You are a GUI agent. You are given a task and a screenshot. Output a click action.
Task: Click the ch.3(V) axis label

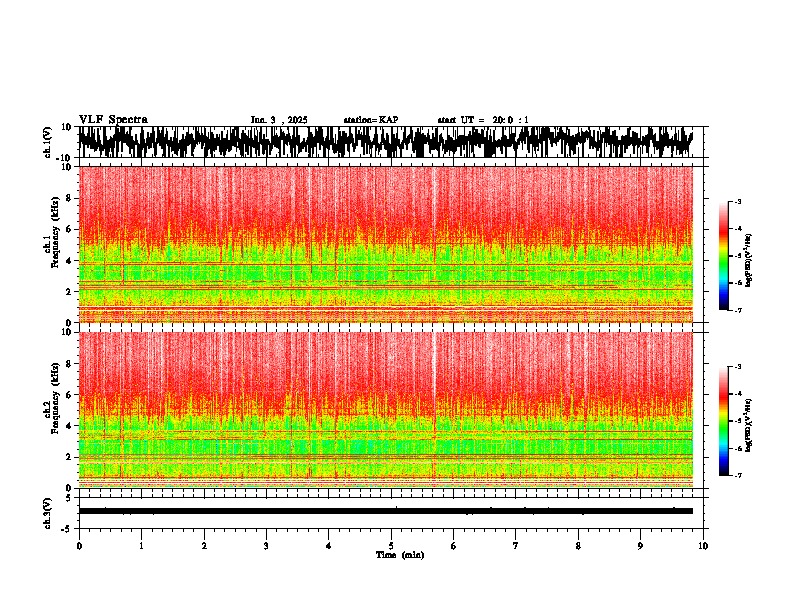pos(48,514)
